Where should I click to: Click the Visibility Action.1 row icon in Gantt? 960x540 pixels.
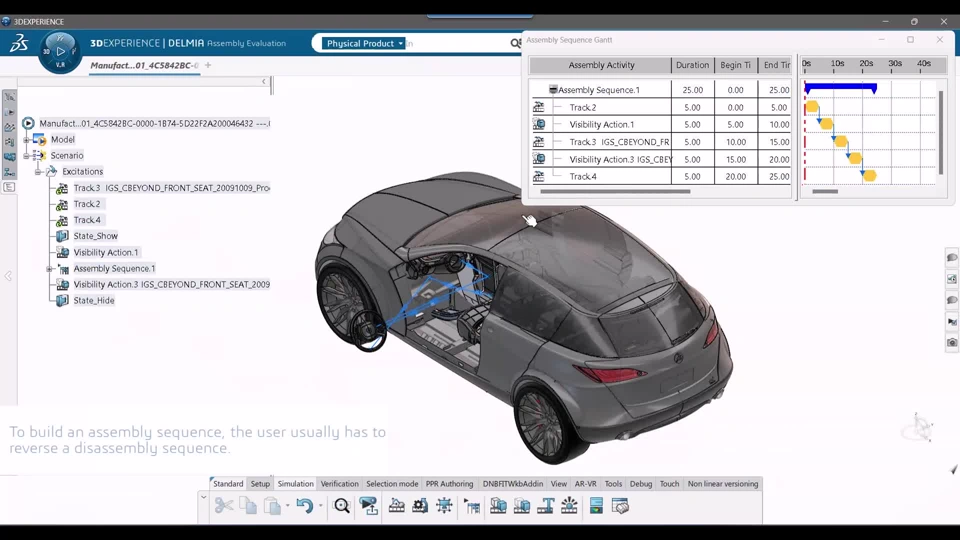[x=539, y=124]
